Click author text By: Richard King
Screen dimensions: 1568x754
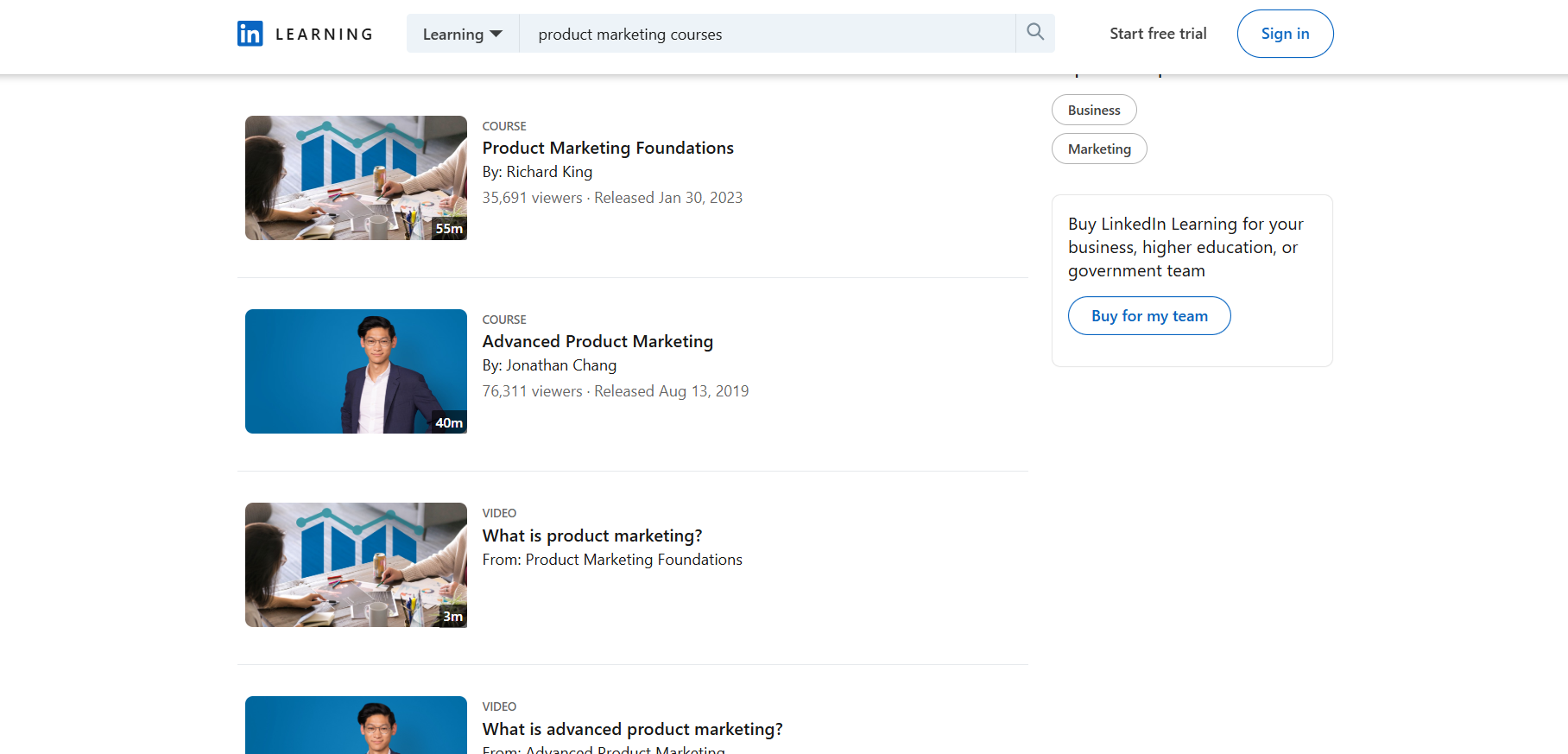click(537, 172)
